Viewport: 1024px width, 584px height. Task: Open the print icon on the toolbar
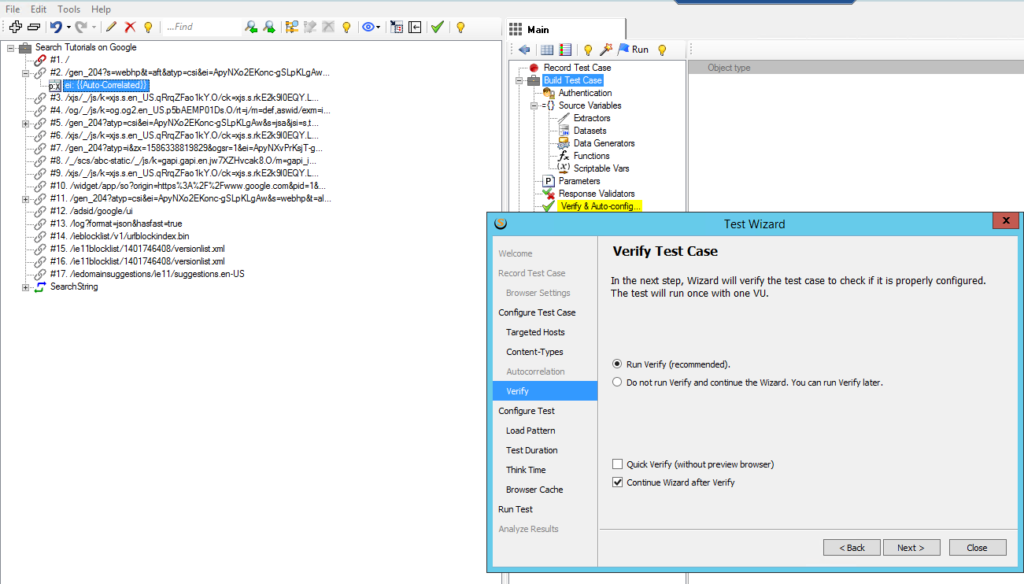(33, 27)
